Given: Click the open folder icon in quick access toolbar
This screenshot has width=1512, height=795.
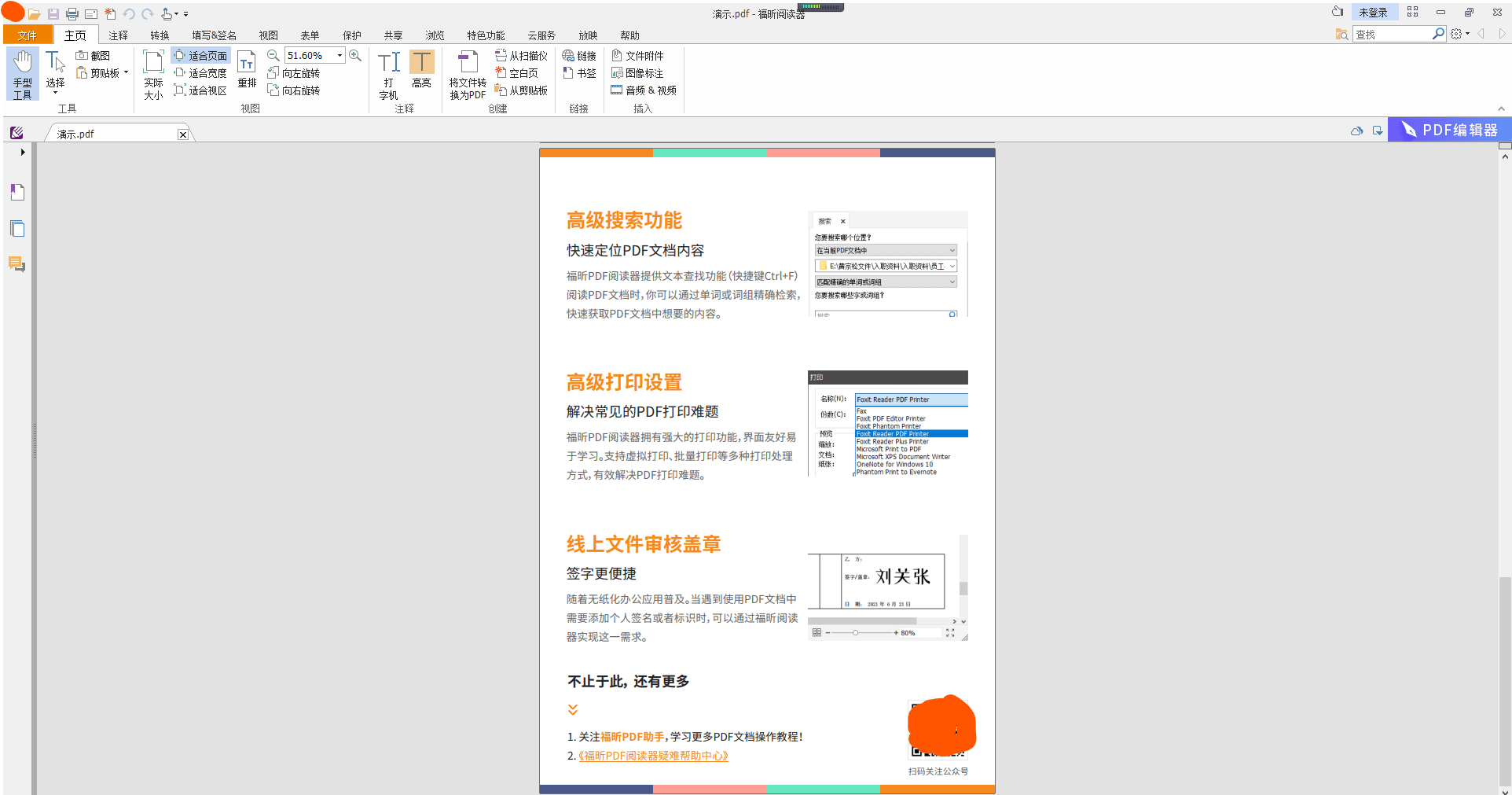Looking at the screenshot, I should pos(34,14).
